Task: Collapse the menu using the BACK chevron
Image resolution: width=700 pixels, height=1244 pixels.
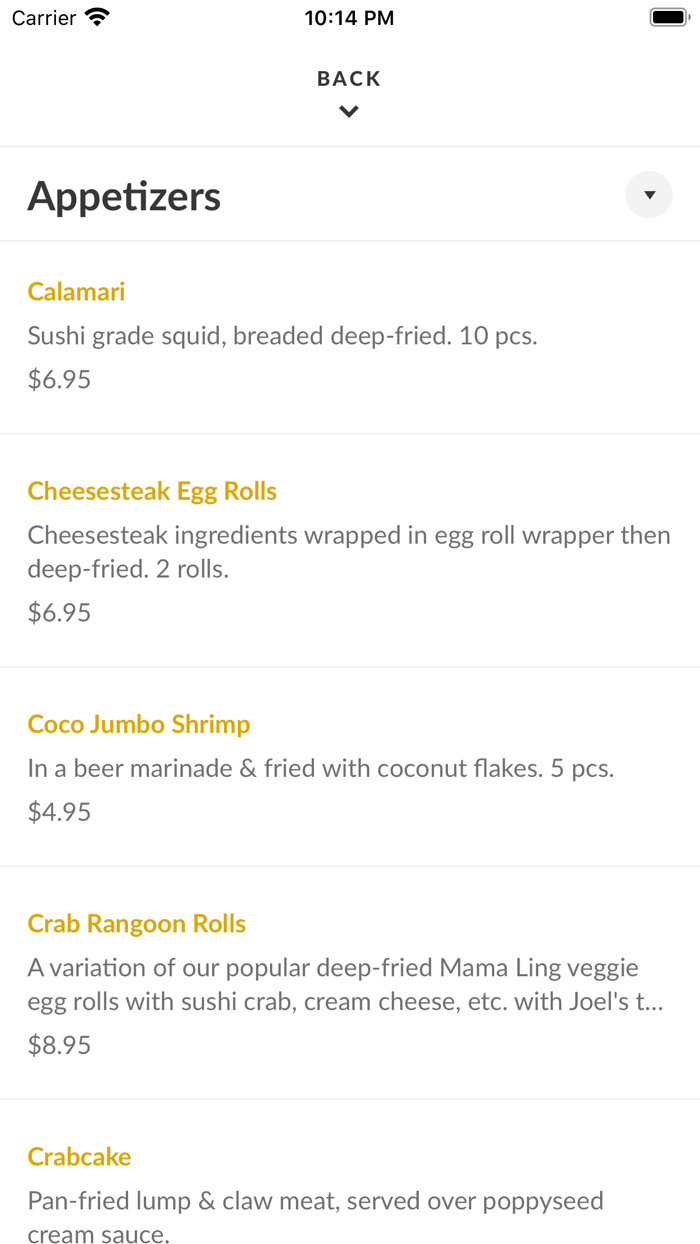Action: point(348,111)
